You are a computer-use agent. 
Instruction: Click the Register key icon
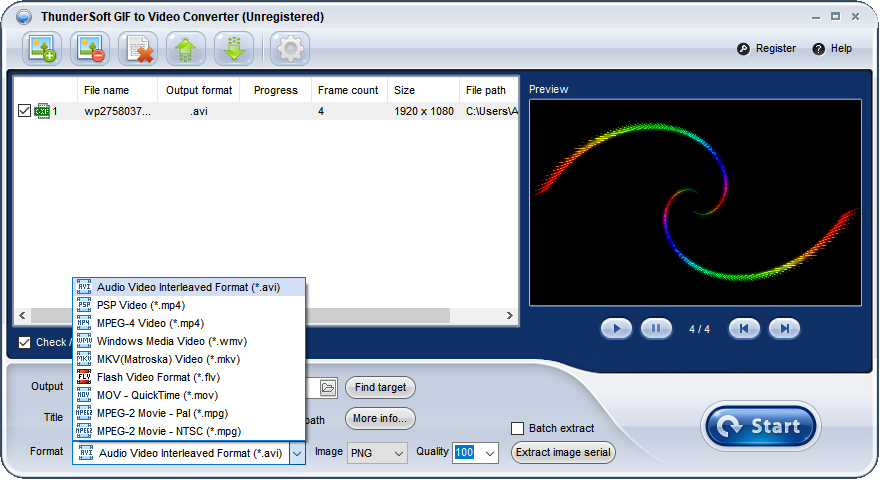click(x=744, y=49)
